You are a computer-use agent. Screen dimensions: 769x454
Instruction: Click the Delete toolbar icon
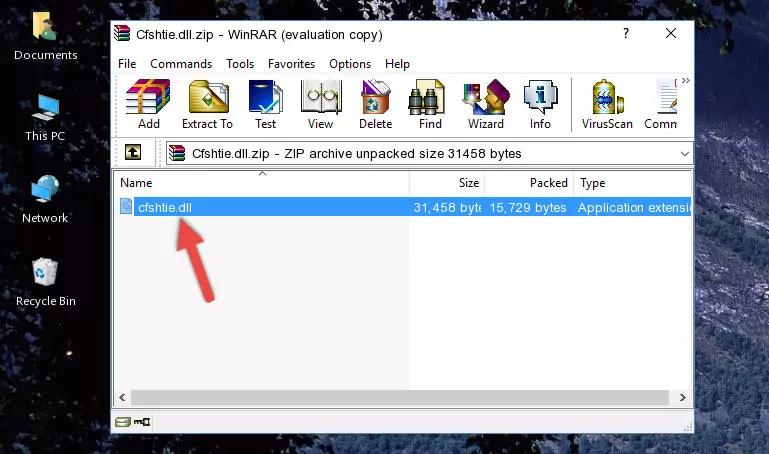tap(376, 104)
